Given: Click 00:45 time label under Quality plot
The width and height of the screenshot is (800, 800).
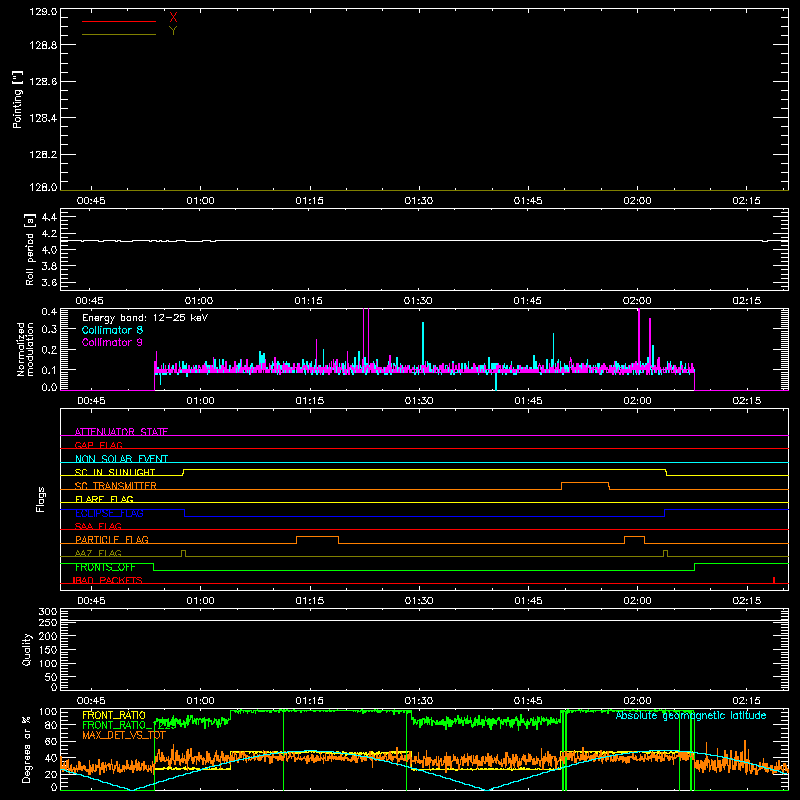Looking at the screenshot, I should coord(91,701).
